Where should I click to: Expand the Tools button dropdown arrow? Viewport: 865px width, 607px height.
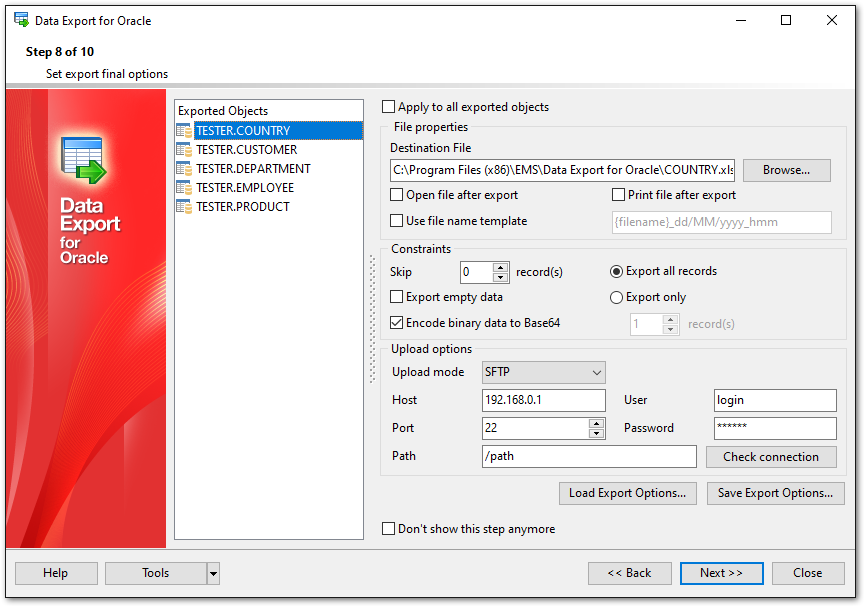213,573
